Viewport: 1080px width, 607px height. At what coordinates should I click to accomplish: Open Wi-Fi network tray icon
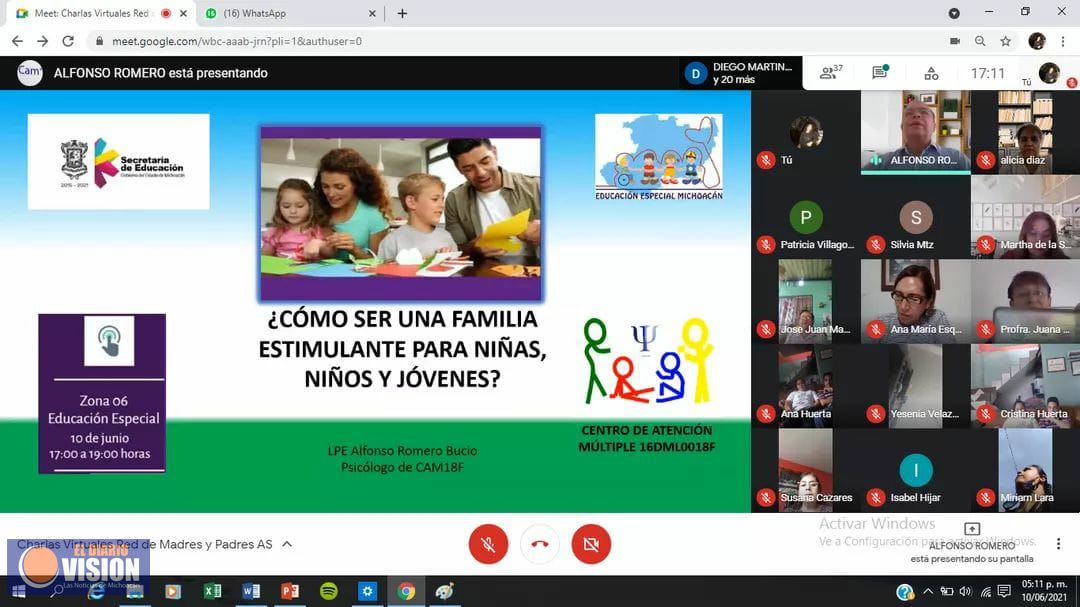coord(986,592)
